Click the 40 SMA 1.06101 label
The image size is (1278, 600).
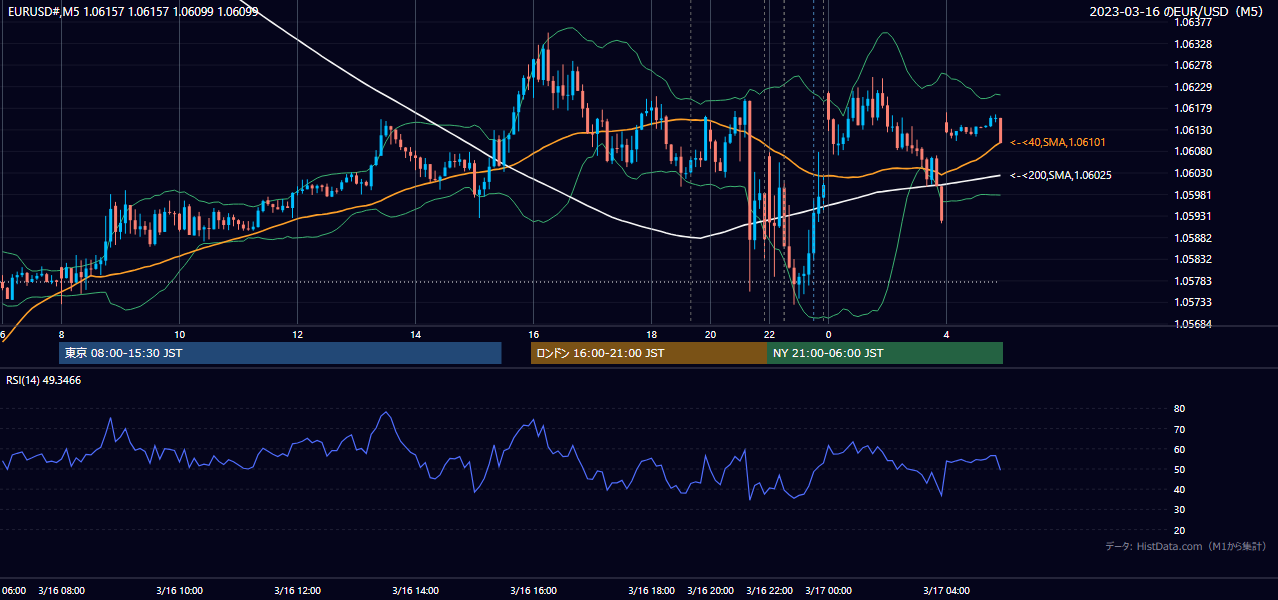[1058, 143]
